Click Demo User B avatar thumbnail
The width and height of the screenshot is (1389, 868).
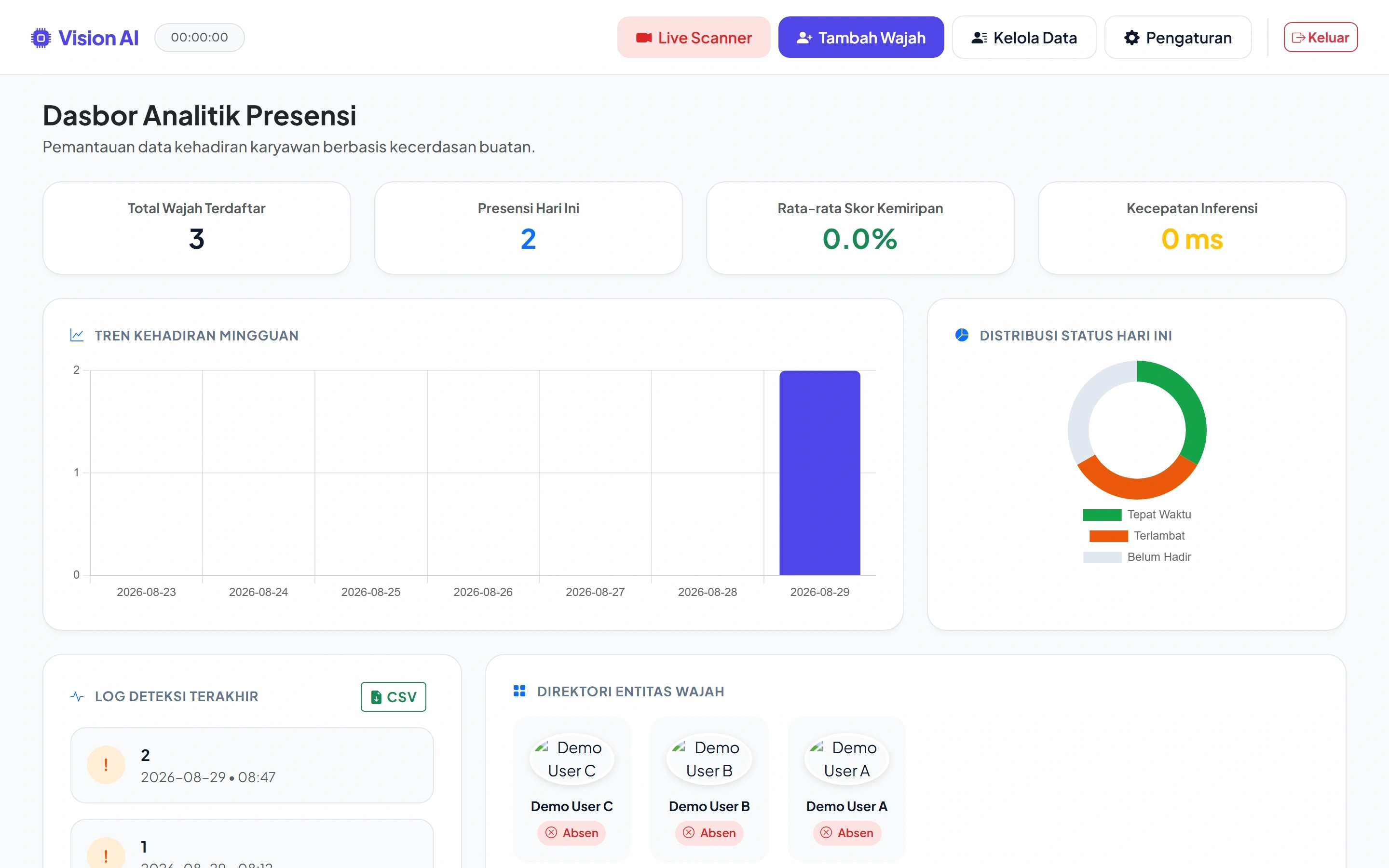pyautogui.click(x=709, y=759)
